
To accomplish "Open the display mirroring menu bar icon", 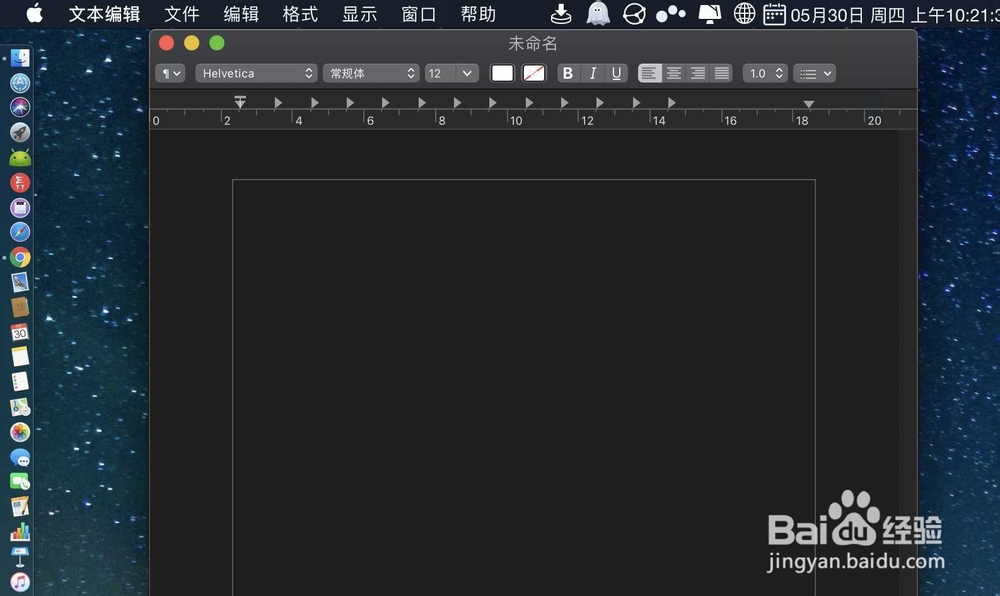I will (709, 13).
